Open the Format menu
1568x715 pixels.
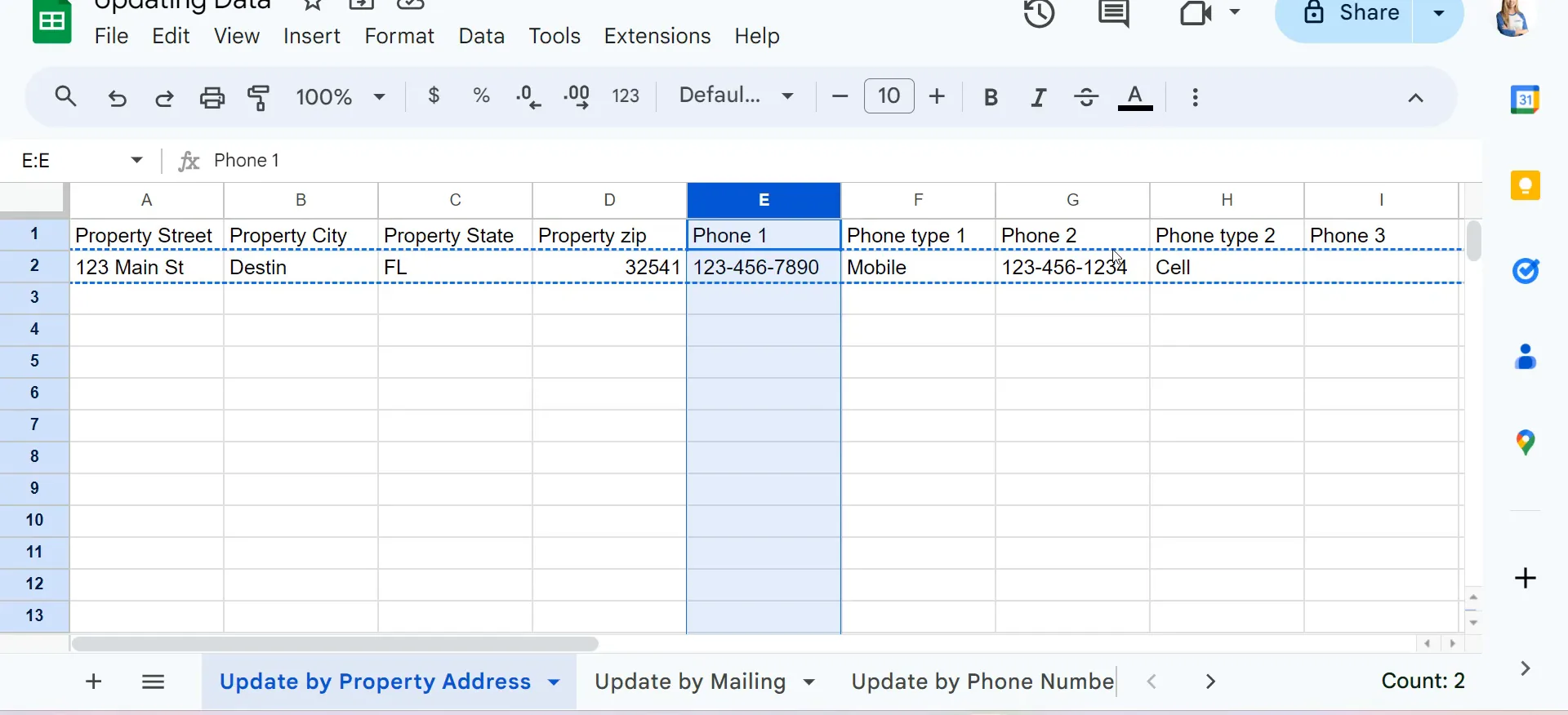[x=399, y=36]
